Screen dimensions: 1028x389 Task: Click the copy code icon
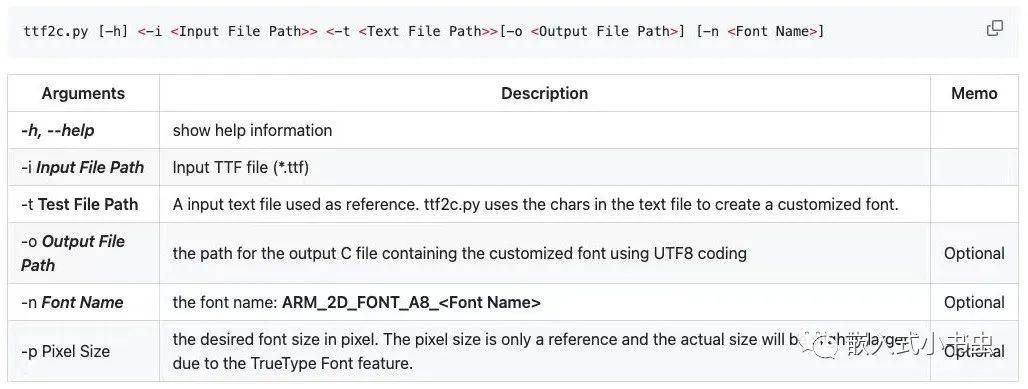pyautogui.click(x=995, y=29)
